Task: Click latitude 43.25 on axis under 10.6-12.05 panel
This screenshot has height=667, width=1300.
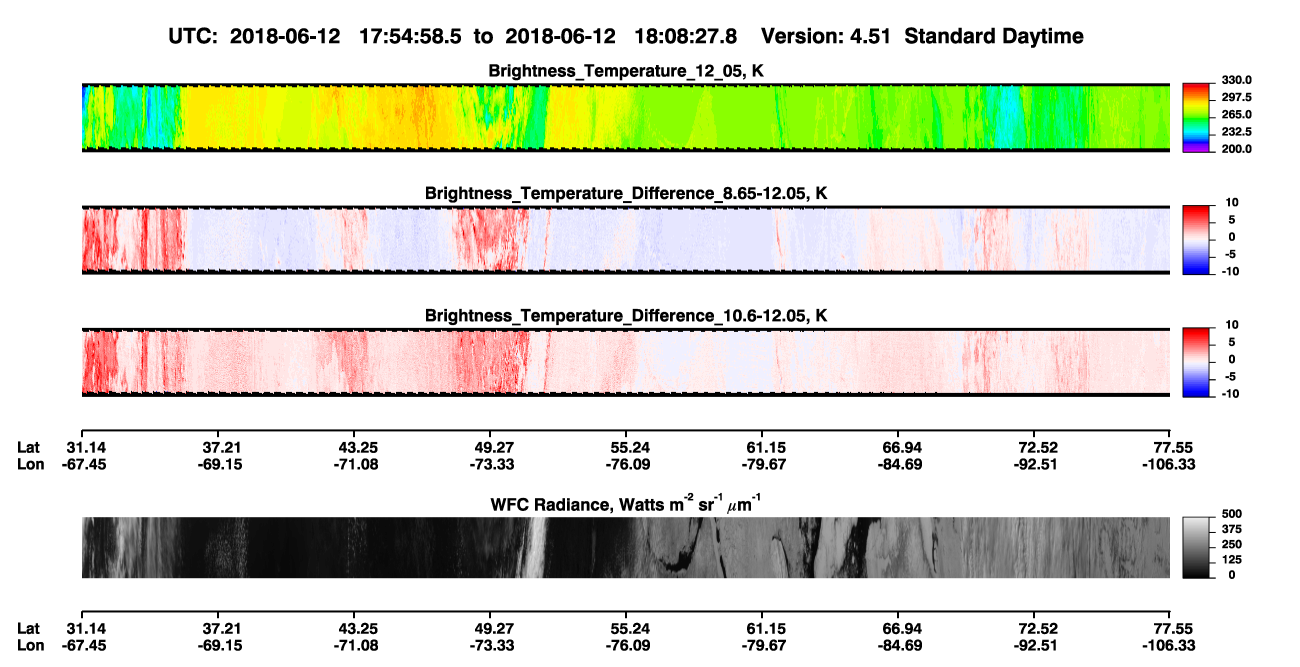Action: [359, 448]
